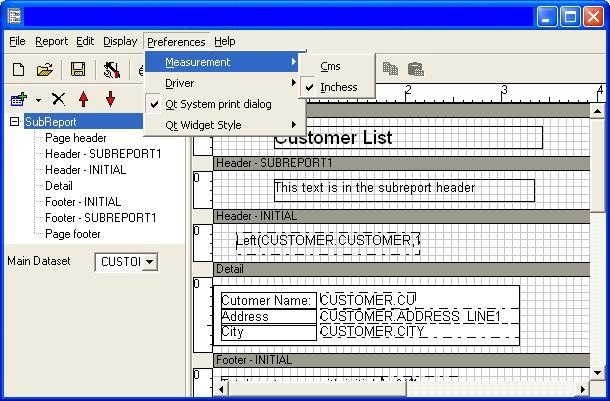The image size is (610, 401).
Task: Select Cms measurement unit
Action: pyautogui.click(x=330, y=66)
